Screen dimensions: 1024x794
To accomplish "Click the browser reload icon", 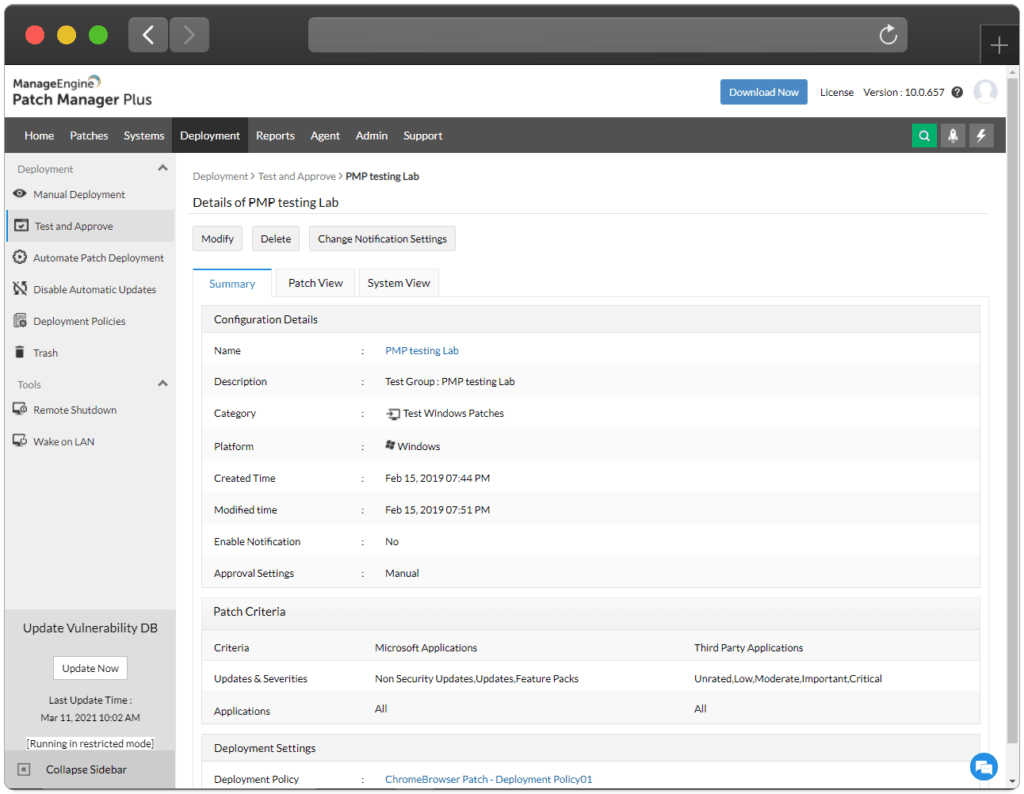I will click(x=888, y=35).
